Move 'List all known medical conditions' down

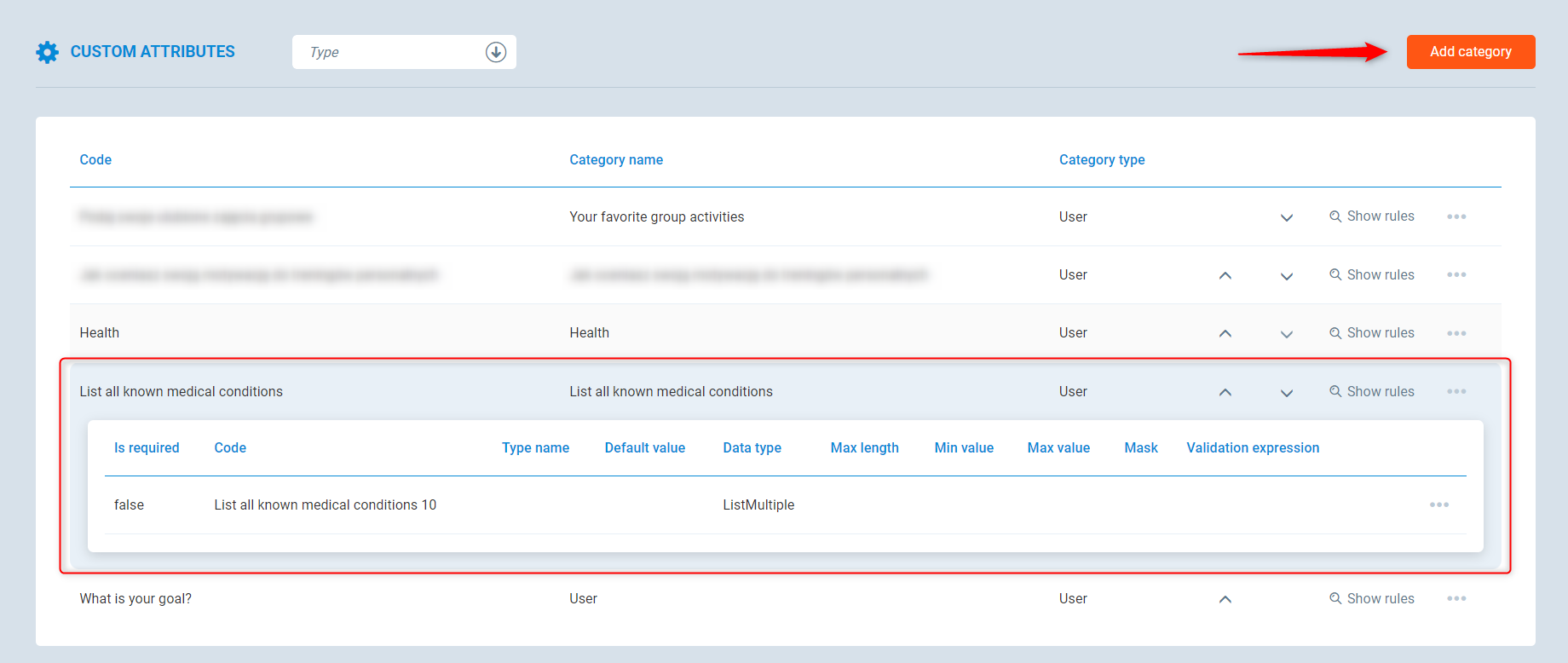pyautogui.click(x=1286, y=393)
